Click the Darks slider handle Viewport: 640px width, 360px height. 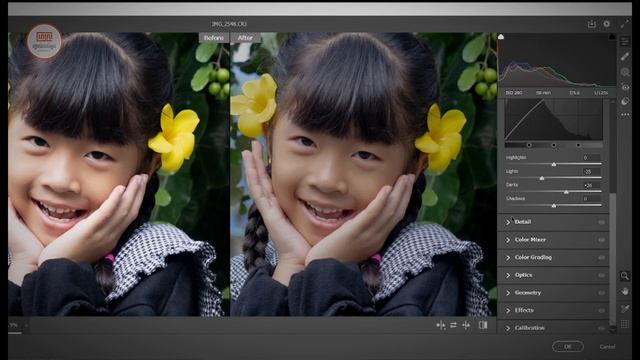[566, 192]
